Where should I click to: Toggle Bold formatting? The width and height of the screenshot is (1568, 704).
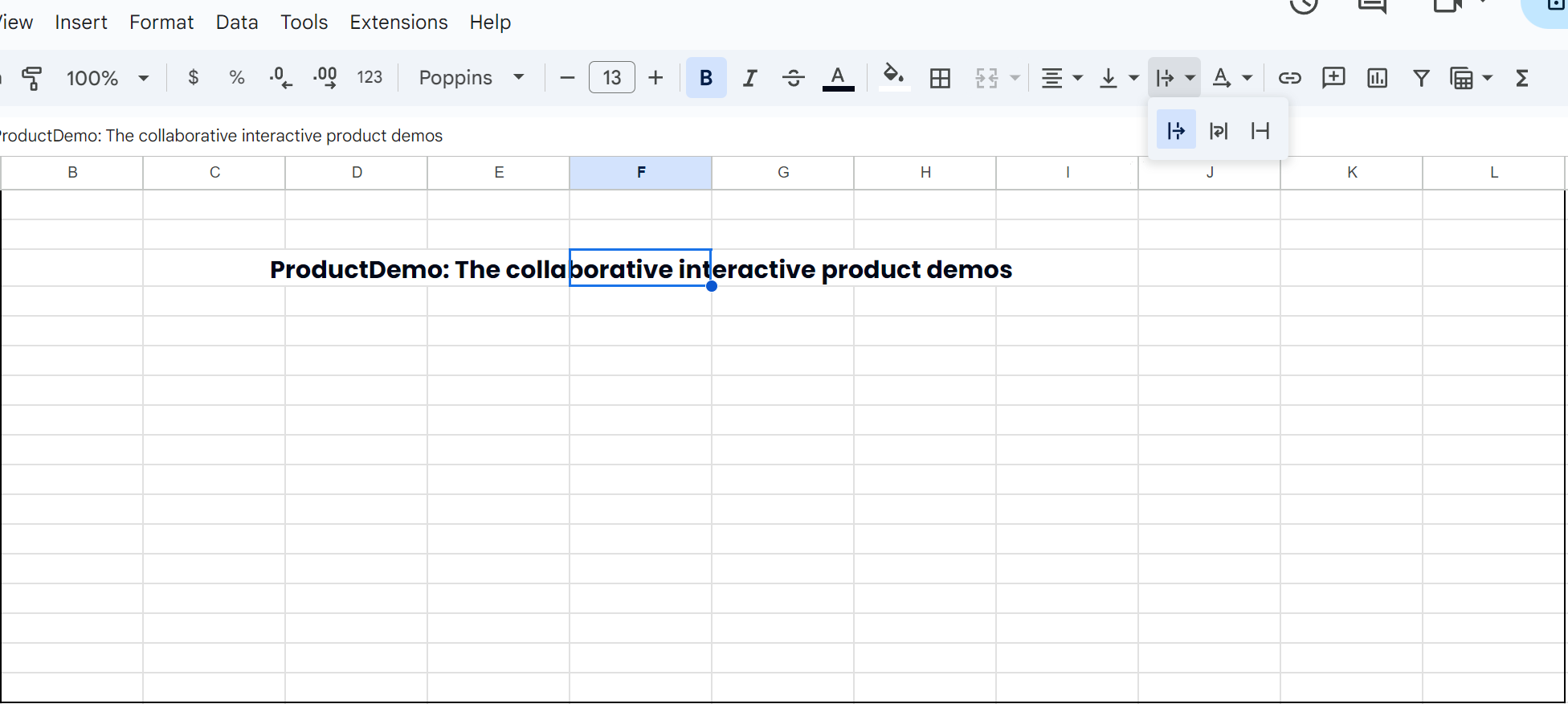706,78
